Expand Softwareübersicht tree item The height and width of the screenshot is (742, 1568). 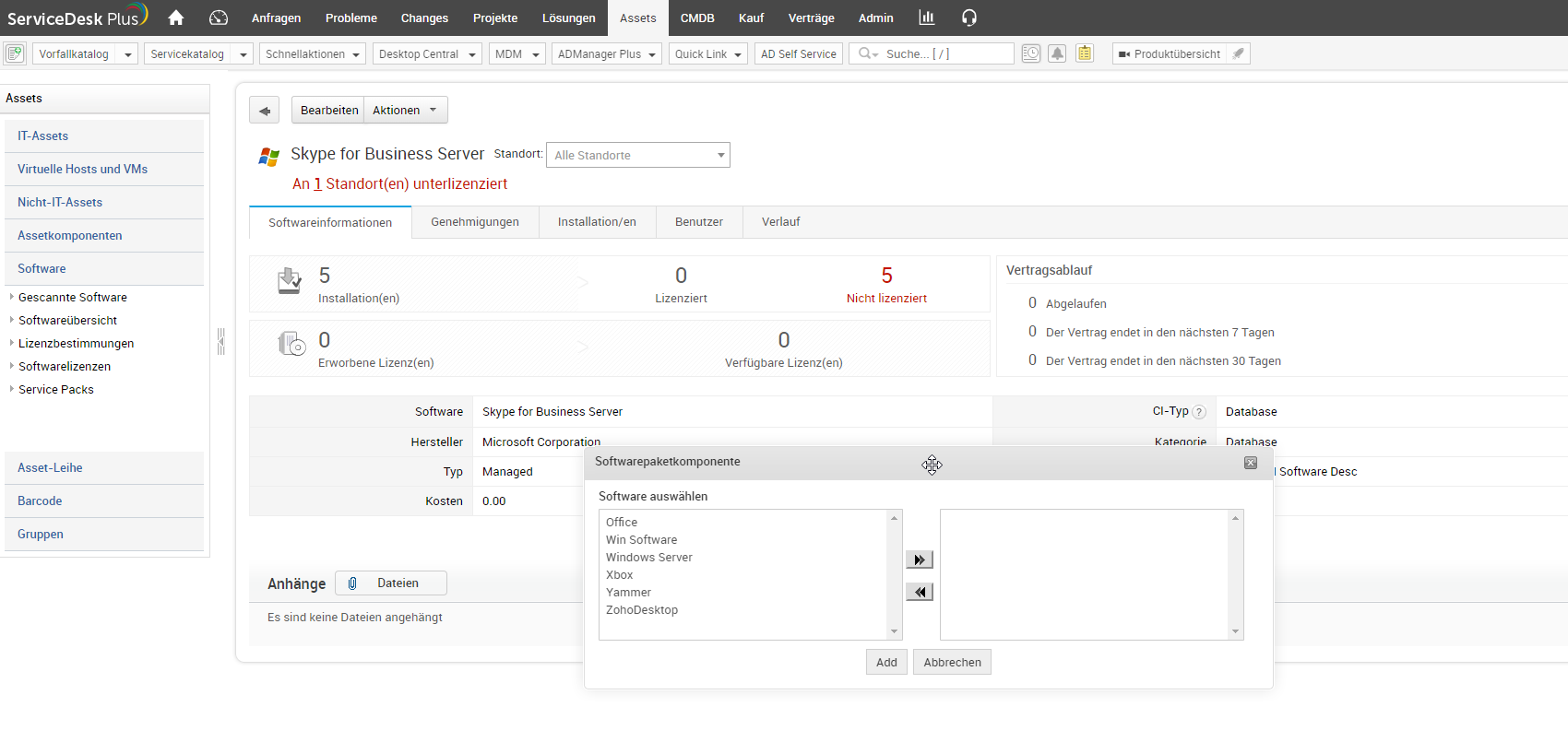(12, 320)
